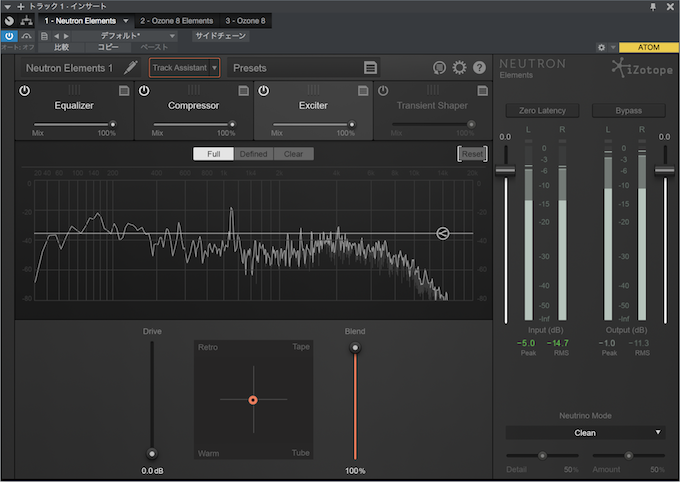Viewport: 680px width, 482px height.
Task: Click the pencil icon to rename Neutron Elements 1
Action: pos(131,68)
